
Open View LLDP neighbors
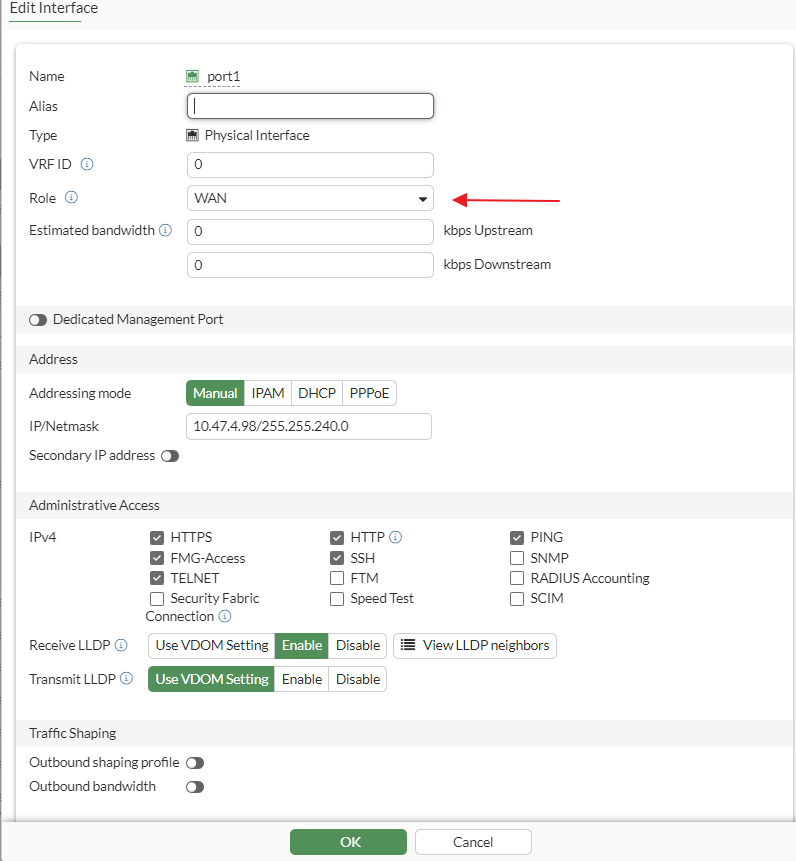point(475,645)
